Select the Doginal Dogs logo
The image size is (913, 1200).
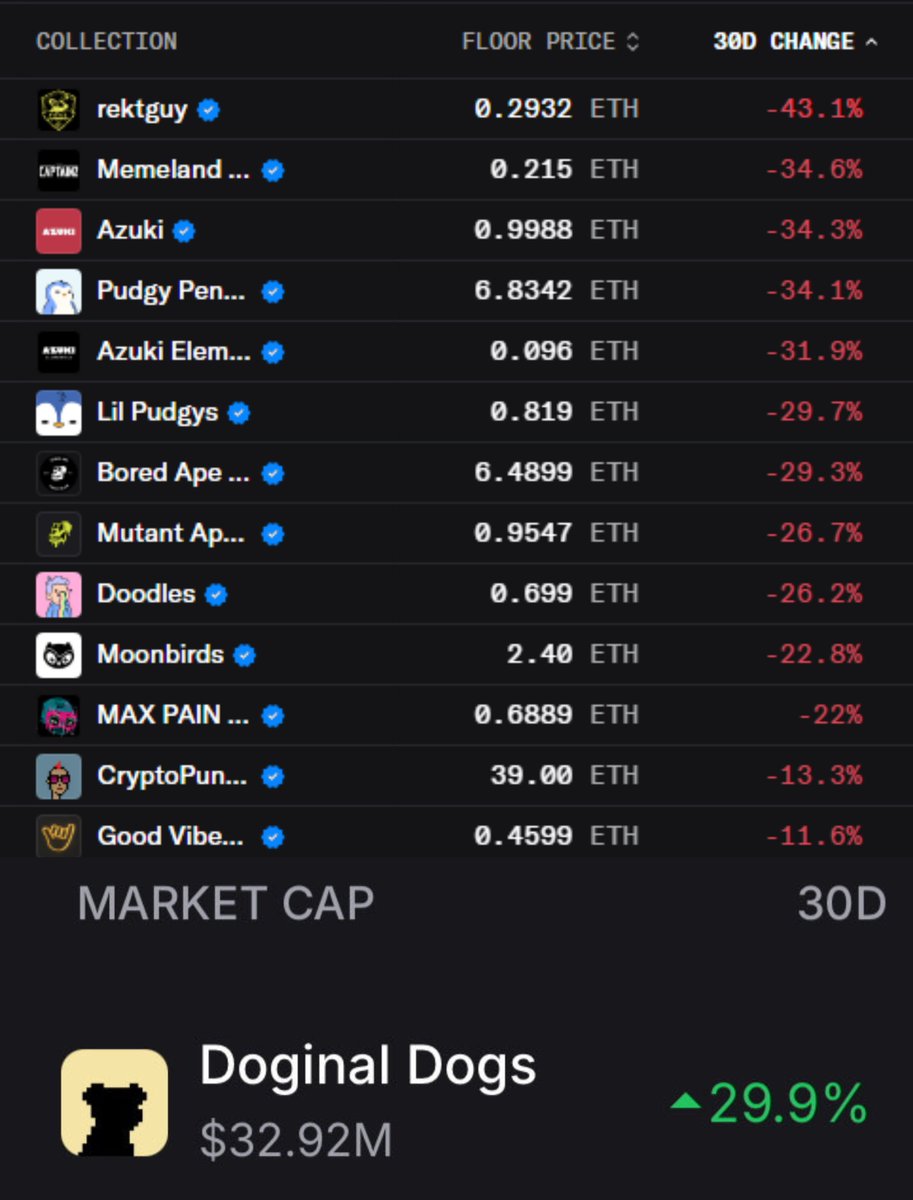(114, 1102)
